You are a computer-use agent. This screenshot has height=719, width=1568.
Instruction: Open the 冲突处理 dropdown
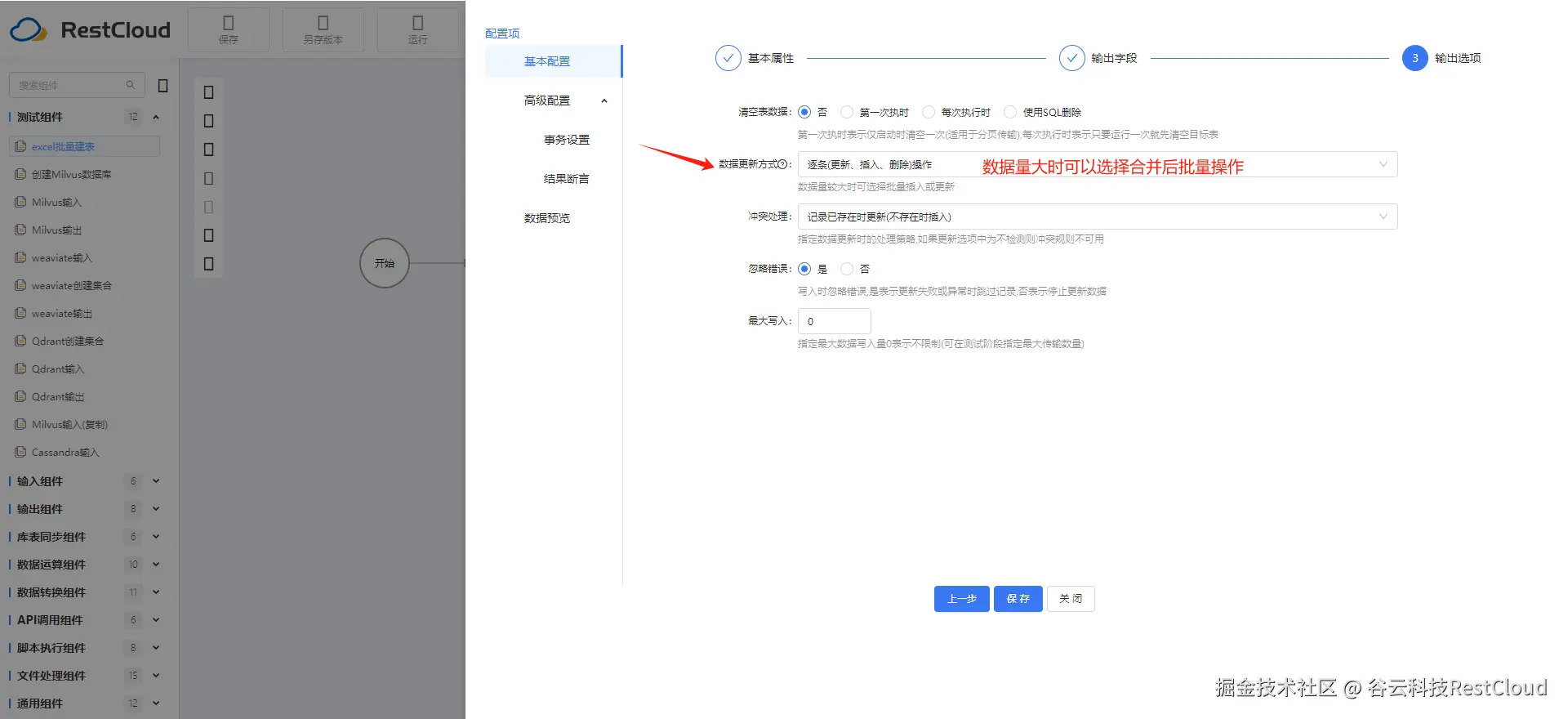click(x=1098, y=217)
